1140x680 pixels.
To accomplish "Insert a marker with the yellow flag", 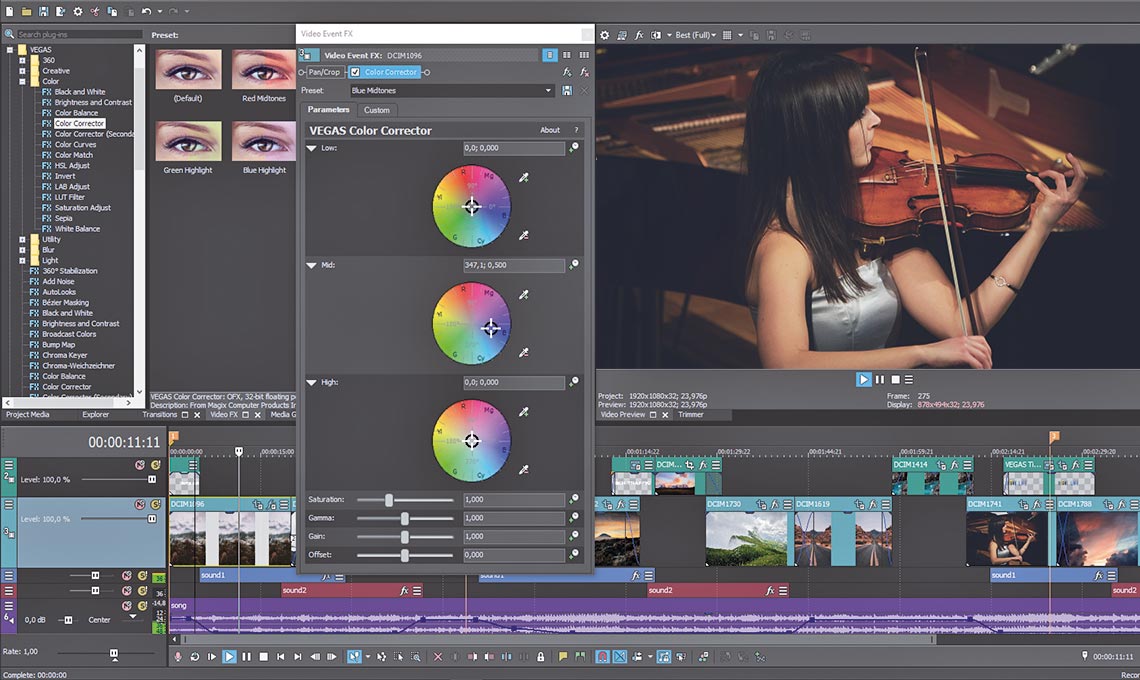I will pyautogui.click(x=563, y=657).
